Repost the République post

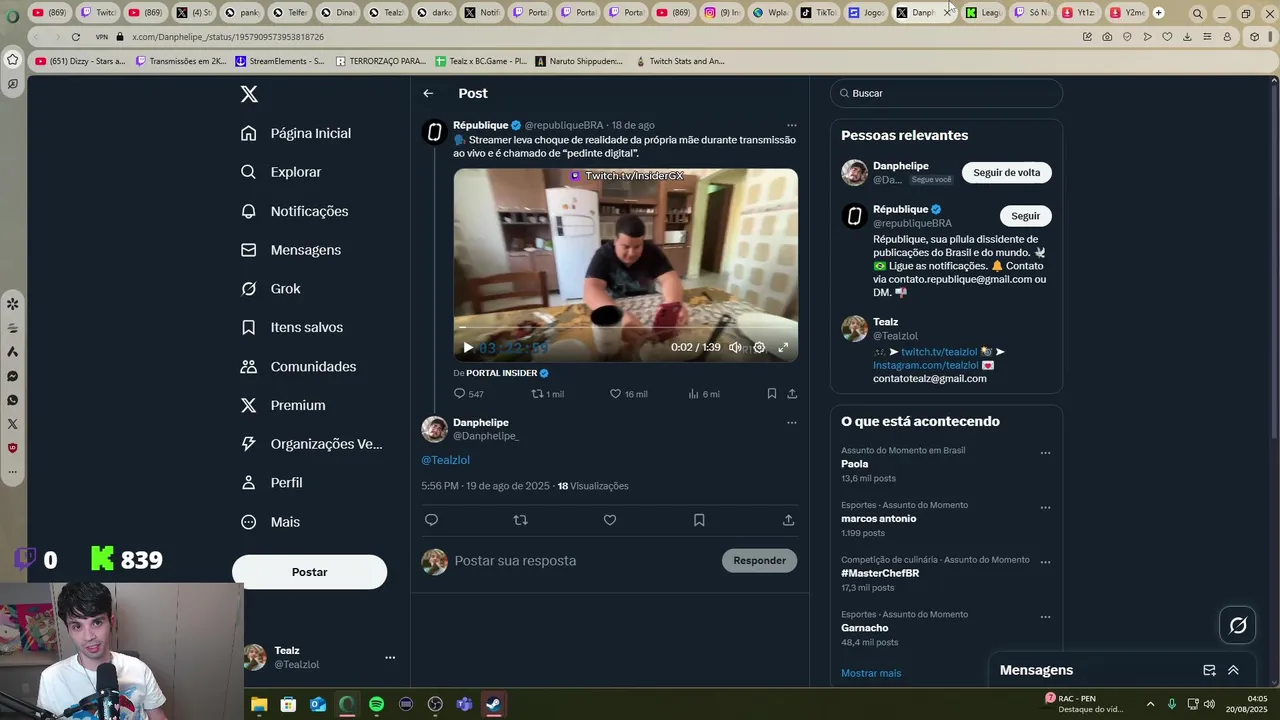pos(537,394)
